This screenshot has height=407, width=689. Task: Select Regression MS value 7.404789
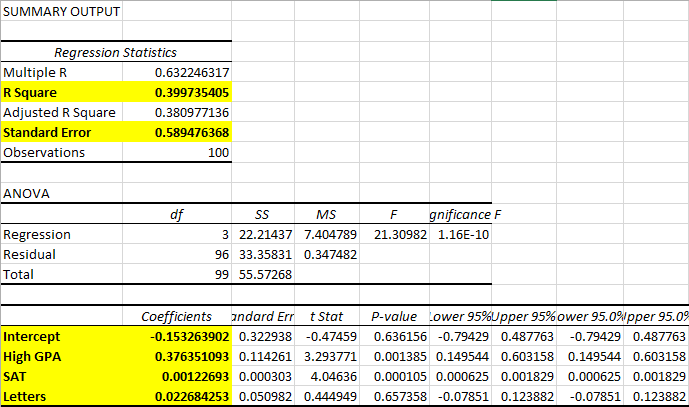(327, 234)
